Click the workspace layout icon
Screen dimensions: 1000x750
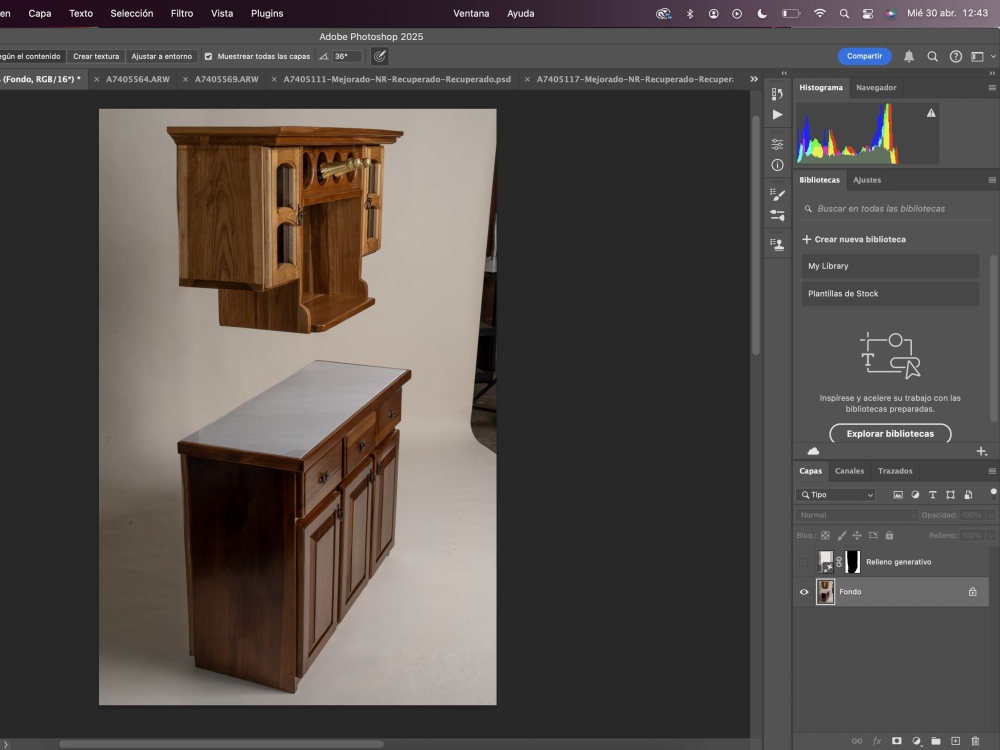[977, 56]
